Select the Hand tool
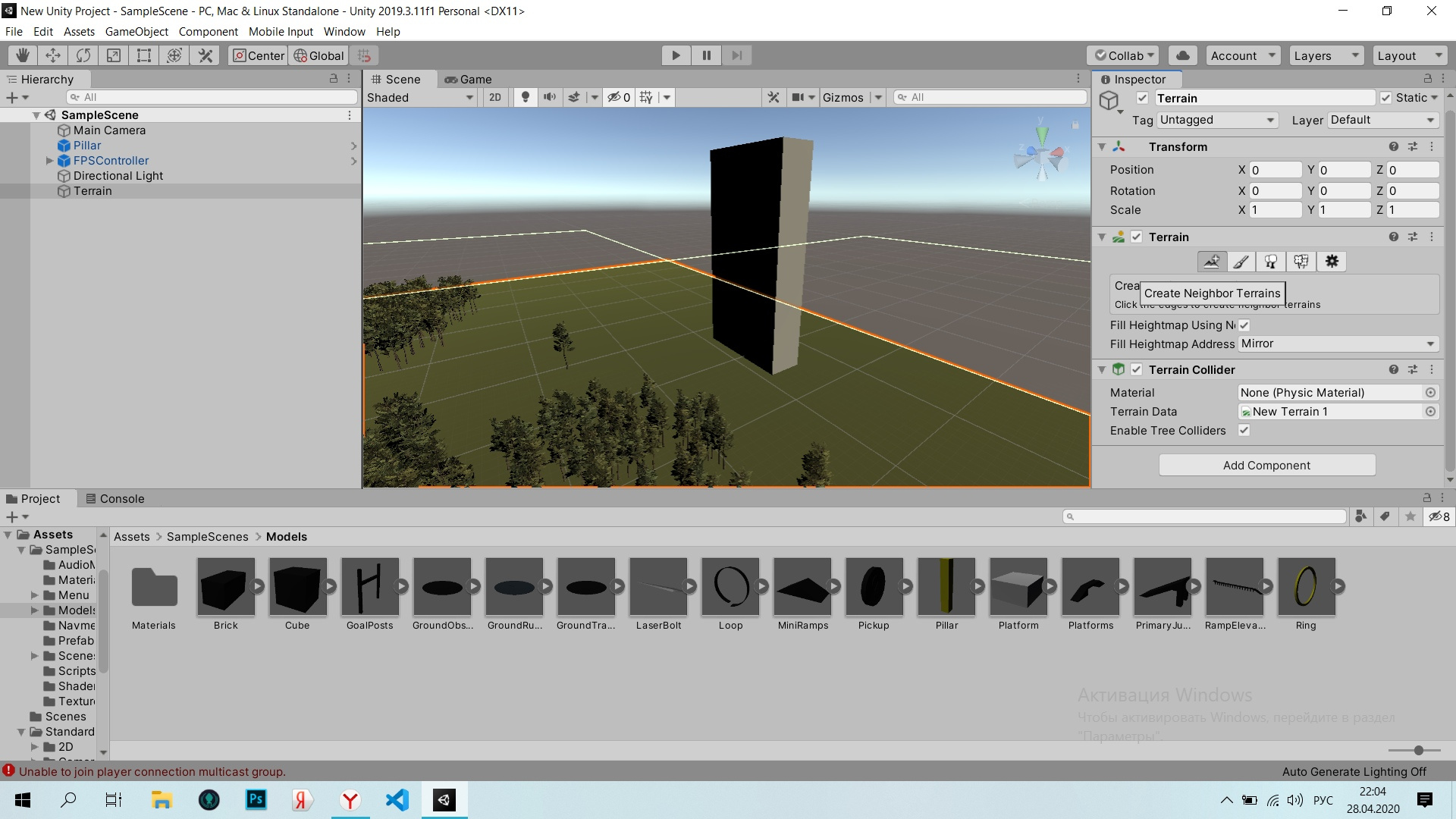The image size is (1456, 819). pos(23,55)
